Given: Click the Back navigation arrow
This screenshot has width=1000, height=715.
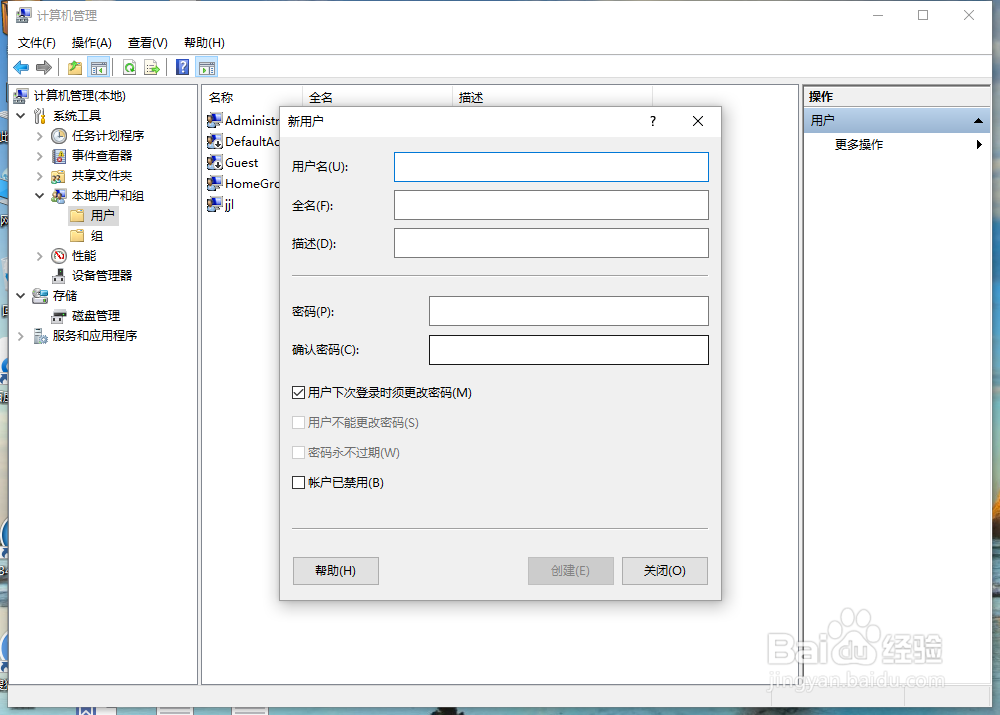Looking at the screenshot, I should [x=21, y=66].
